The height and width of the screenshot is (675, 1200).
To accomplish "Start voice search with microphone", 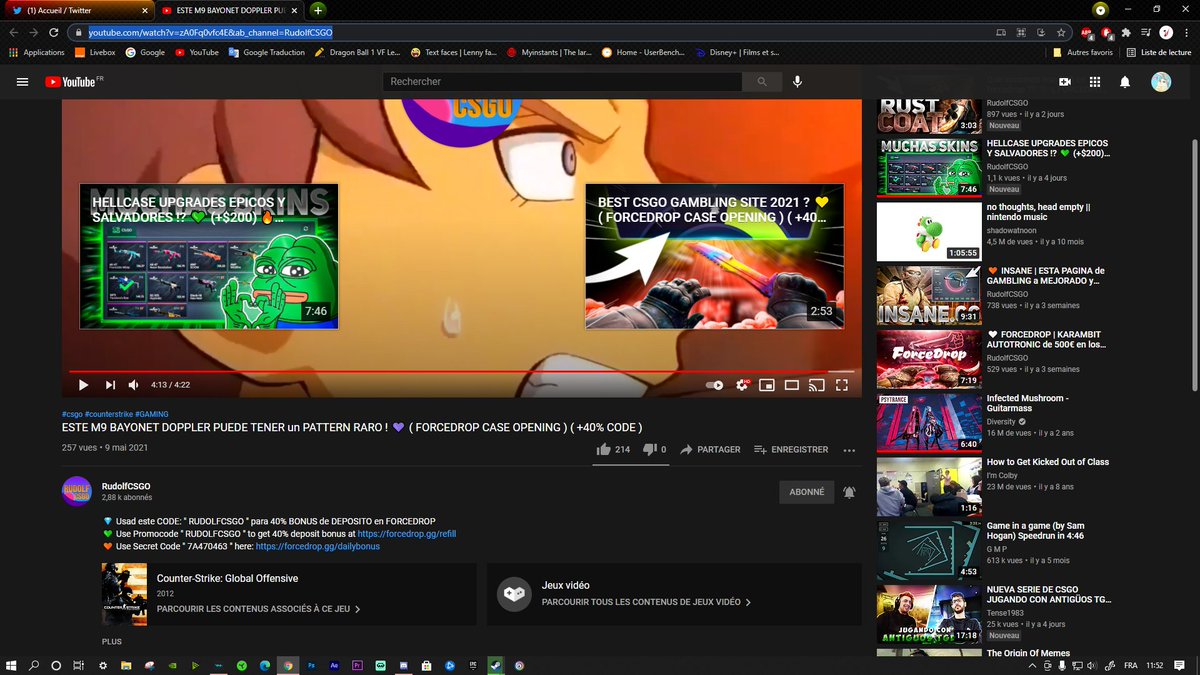I will tap(798, 82).
